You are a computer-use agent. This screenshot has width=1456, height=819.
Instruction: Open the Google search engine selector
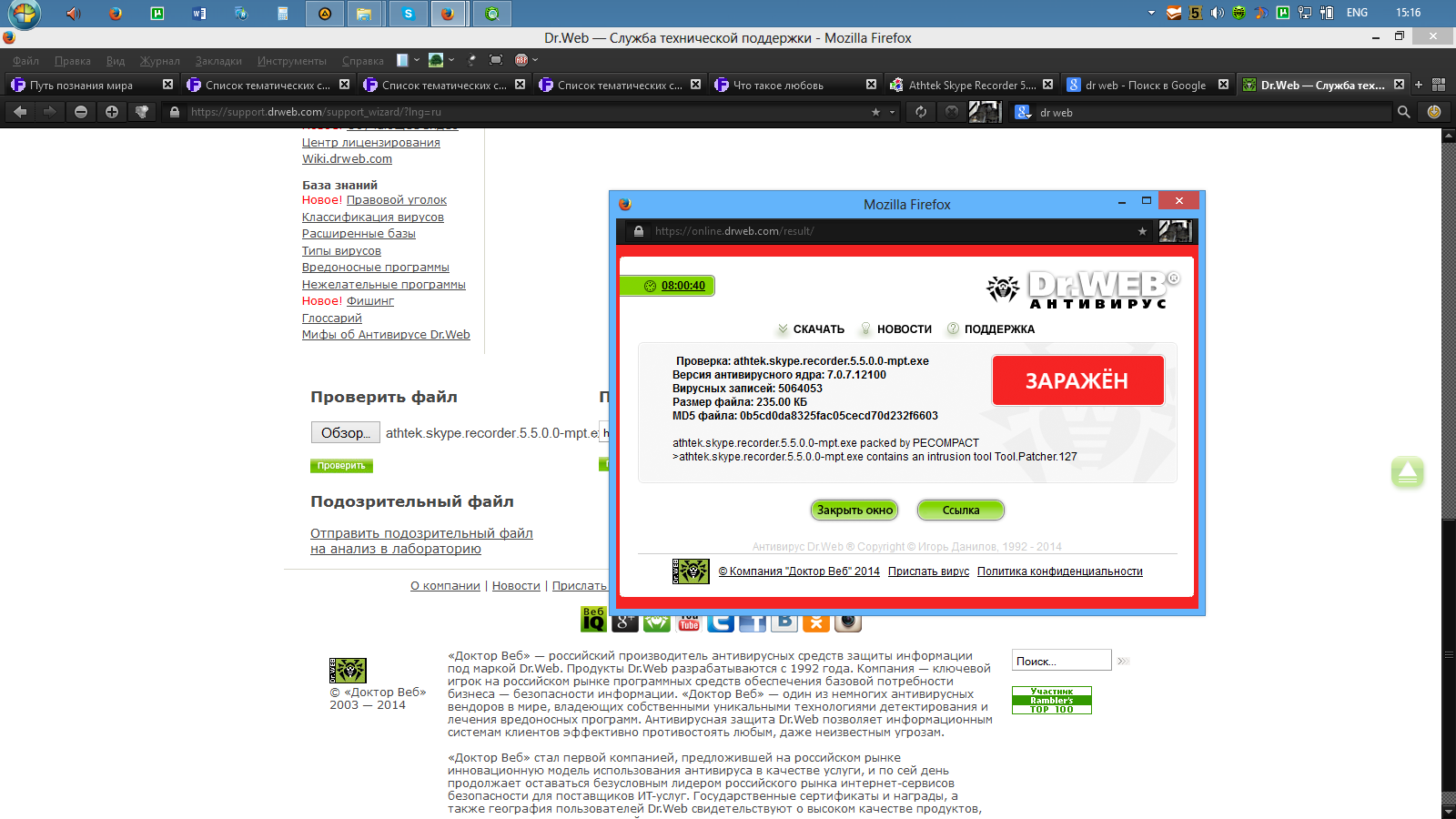point(1023,112)
